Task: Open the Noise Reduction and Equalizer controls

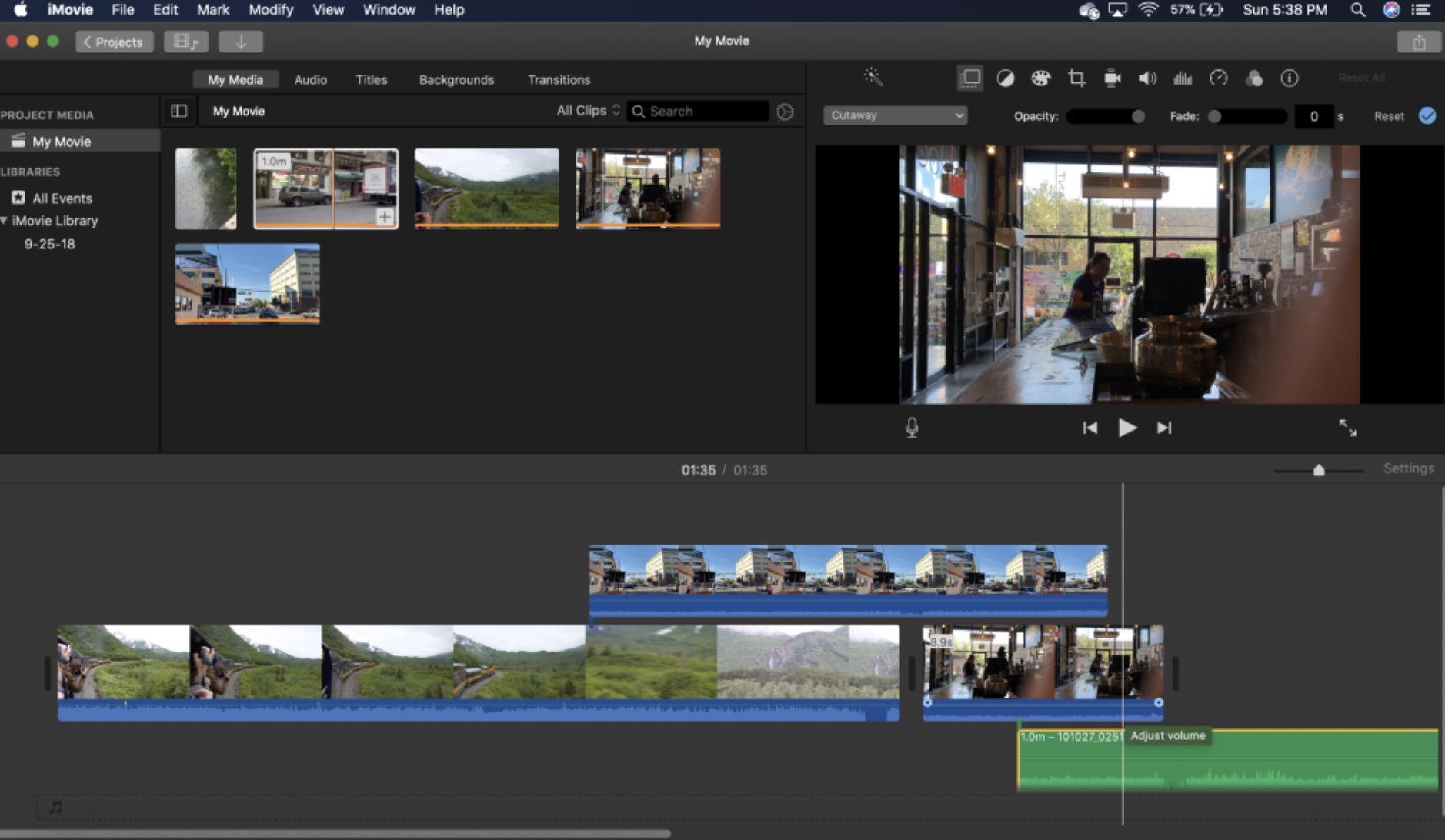Action: click(1183, 77)
